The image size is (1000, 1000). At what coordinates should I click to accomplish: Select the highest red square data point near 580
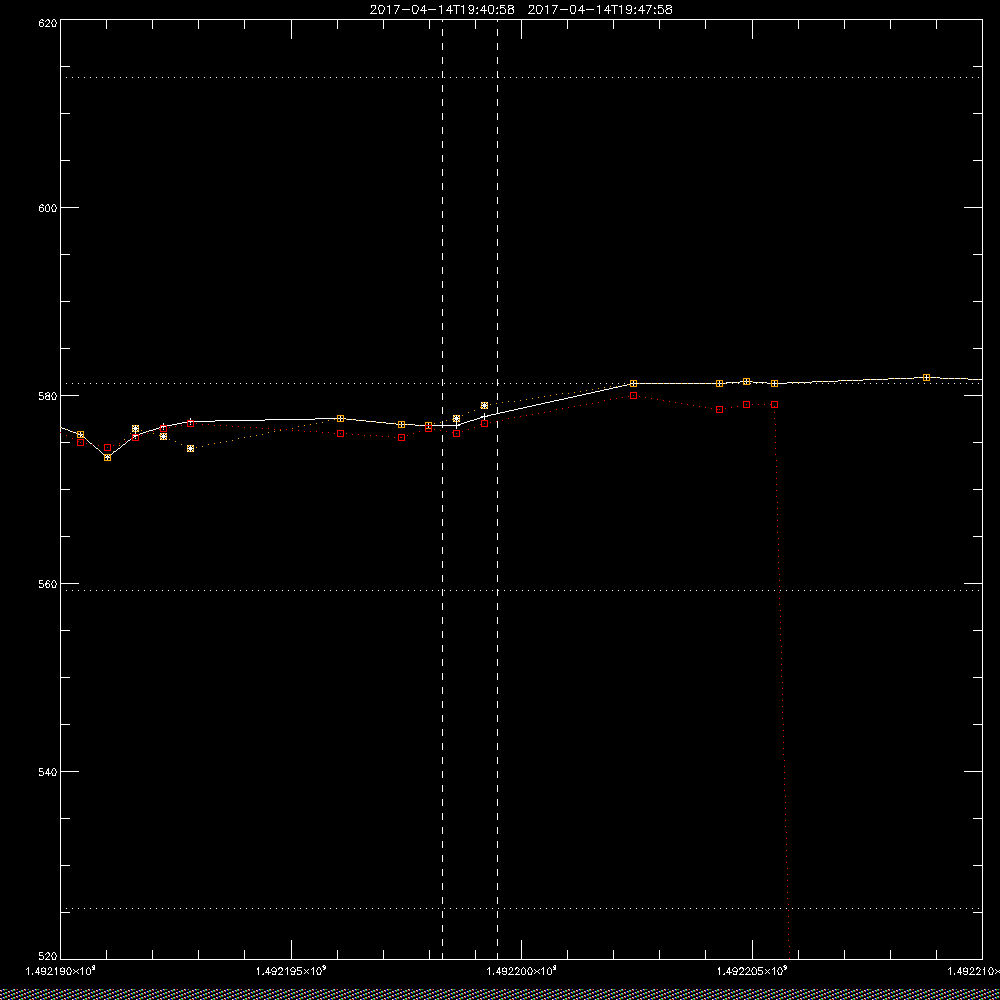(x=633, y=395)
